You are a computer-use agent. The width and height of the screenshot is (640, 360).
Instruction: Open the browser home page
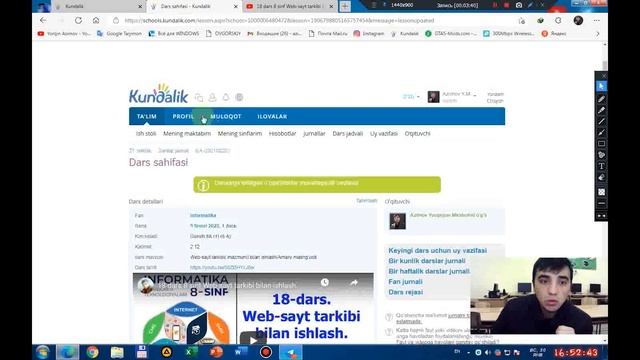pyautogui.click(x=96, y=20)
